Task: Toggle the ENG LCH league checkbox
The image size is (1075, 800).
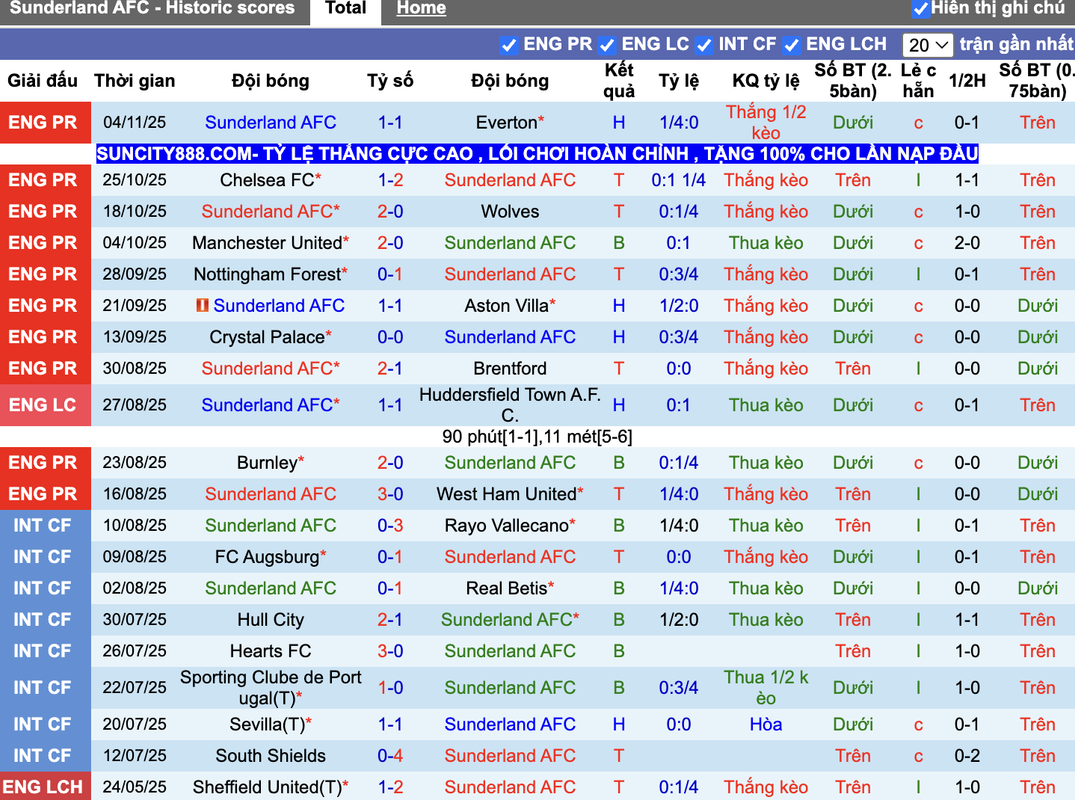Action: 792,45
